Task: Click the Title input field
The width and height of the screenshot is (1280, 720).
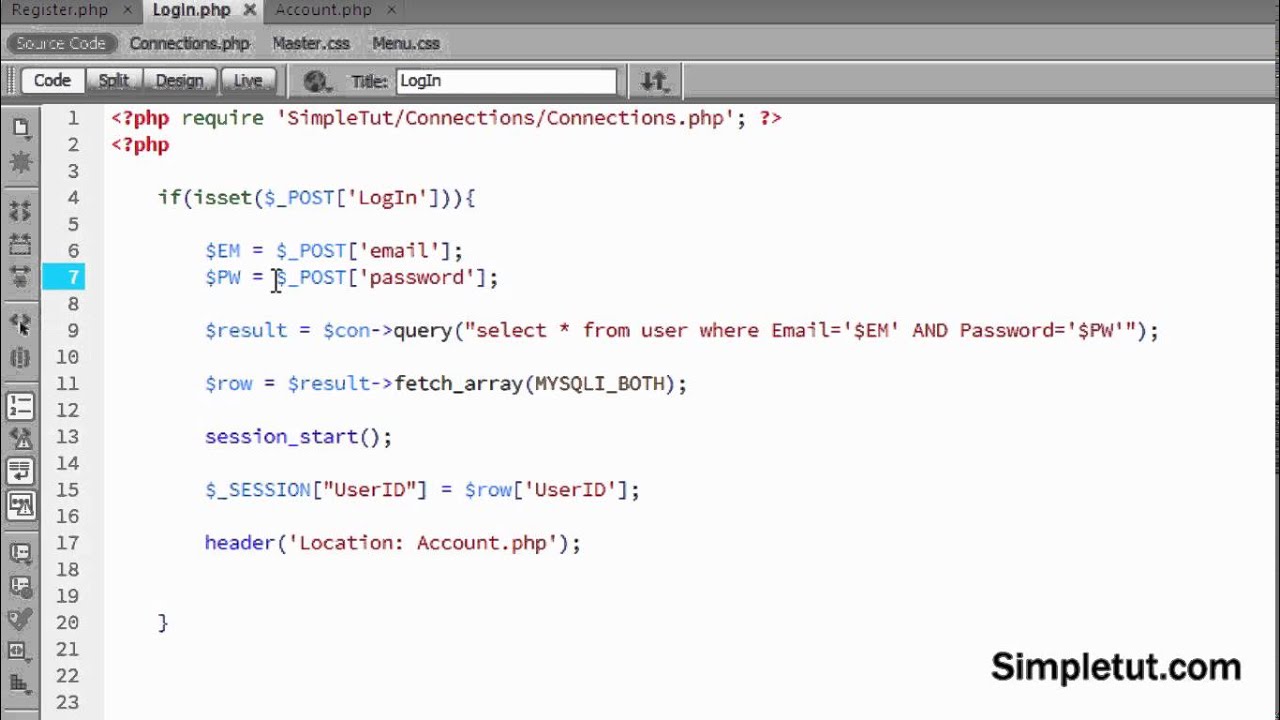Action: click(507, 81)
